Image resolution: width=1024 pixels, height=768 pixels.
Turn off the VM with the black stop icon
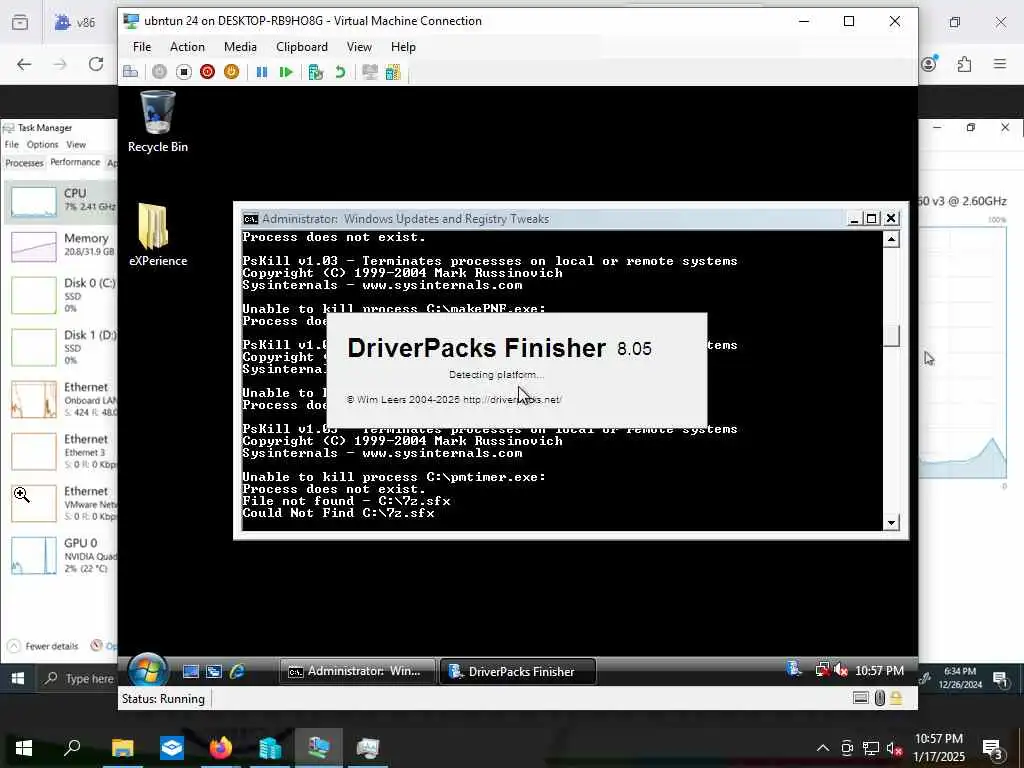click(x=184, y=72)
